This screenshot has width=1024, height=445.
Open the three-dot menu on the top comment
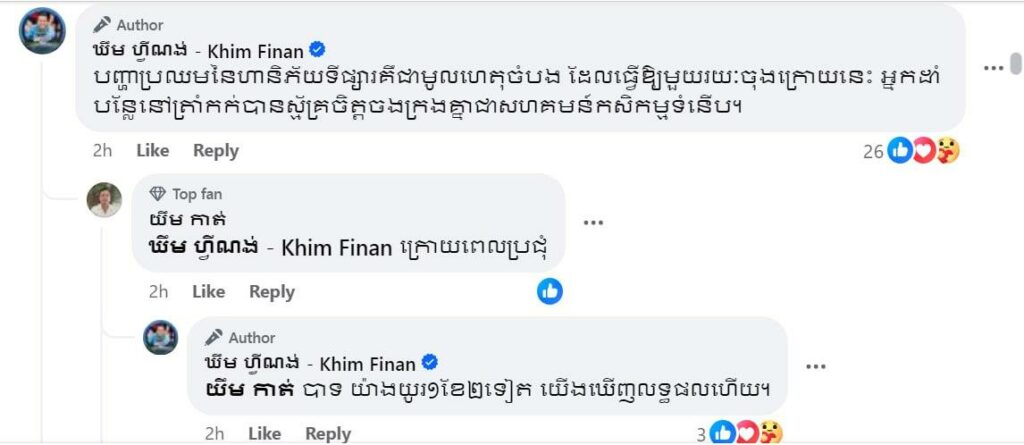992,68
